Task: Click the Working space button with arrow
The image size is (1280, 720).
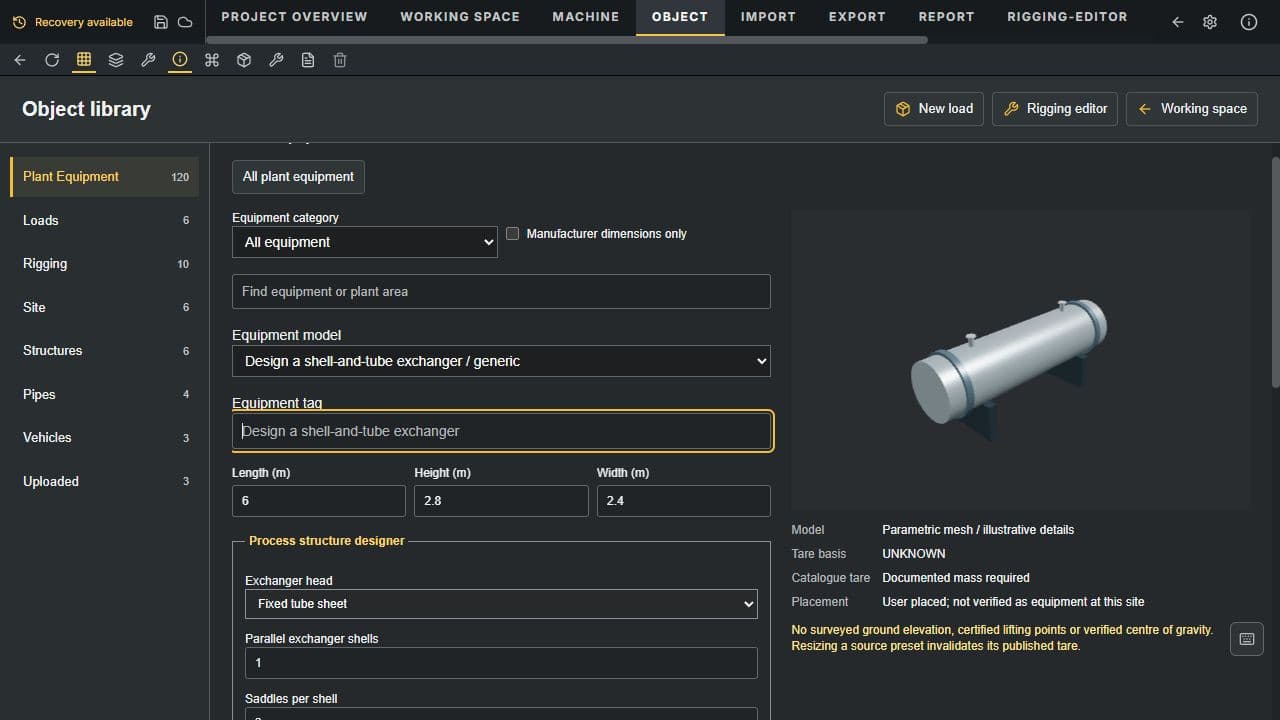Action: (1192, 109)
